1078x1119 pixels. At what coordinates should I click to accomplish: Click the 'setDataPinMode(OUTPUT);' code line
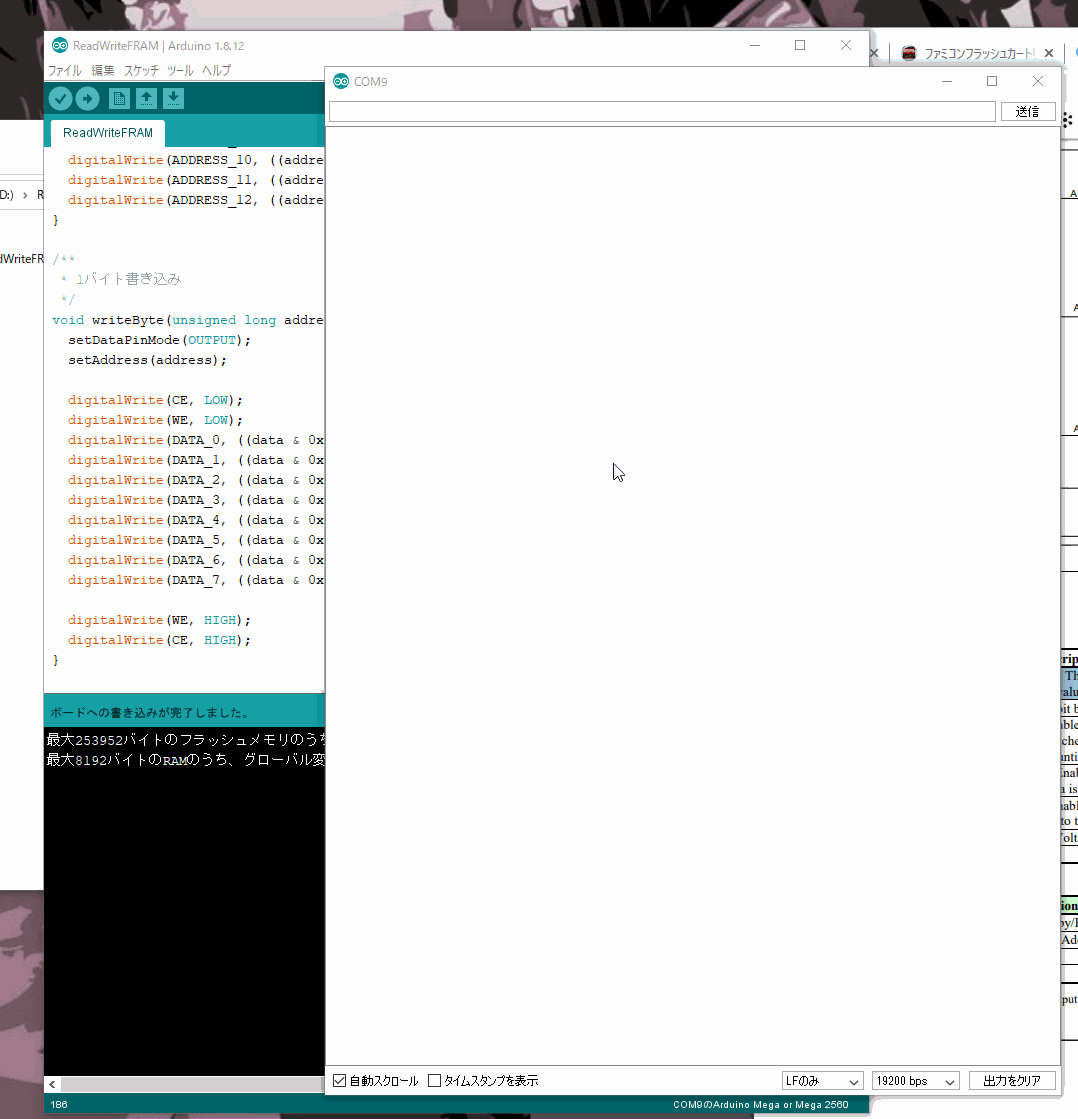pyautogui.click(x=159, y=340)
